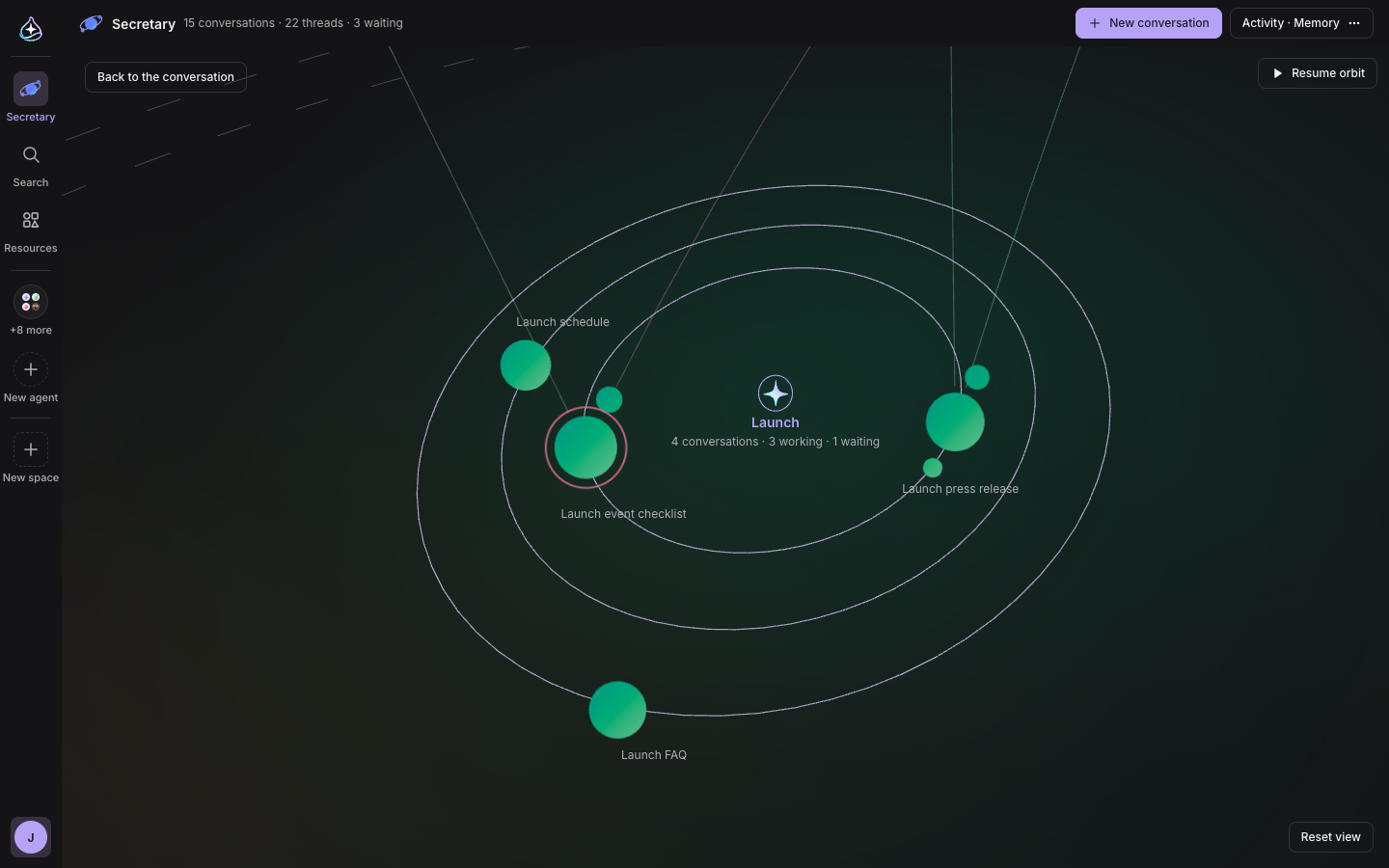Image resolution: width=1389 pixels, height=868 pixels.
Task: Click the Secretary planet icon in header
Action: 92,23
